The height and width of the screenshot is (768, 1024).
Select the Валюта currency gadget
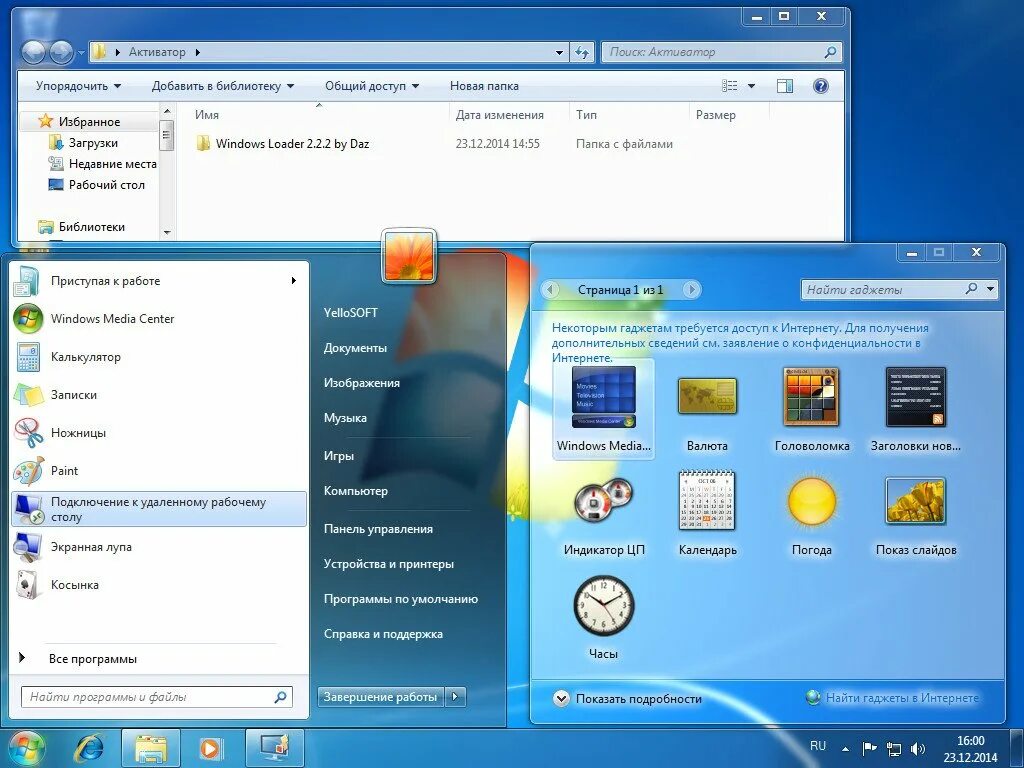pos(707,409)
